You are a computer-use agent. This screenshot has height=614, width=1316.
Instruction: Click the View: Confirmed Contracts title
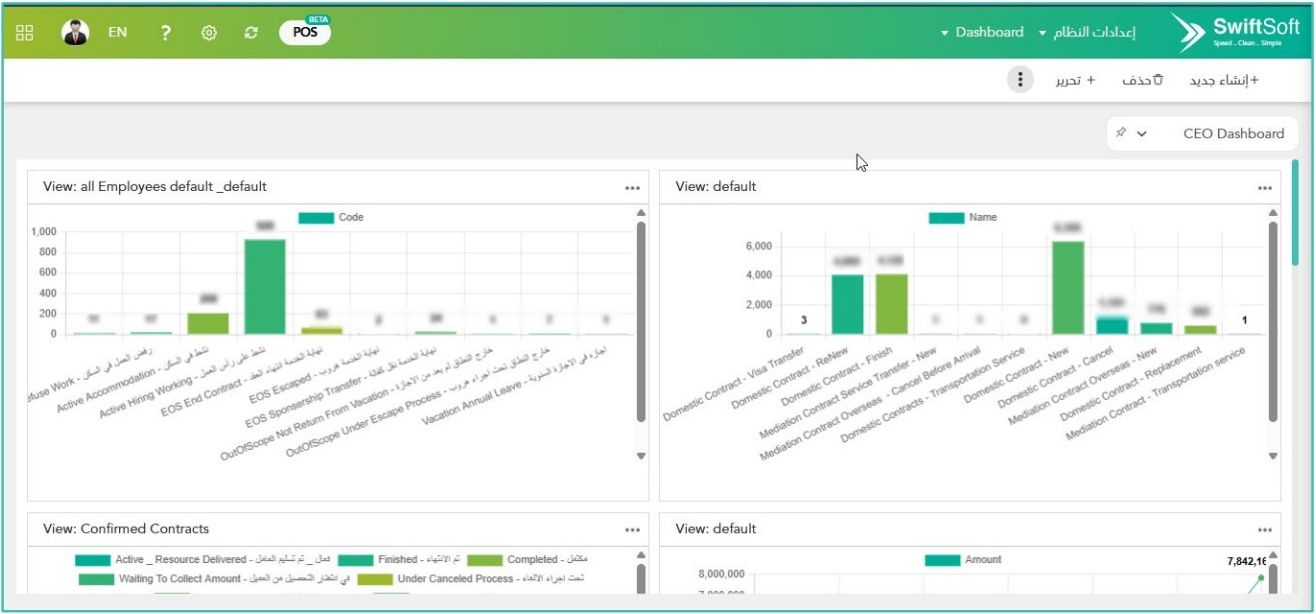click(x=126, y=529)
